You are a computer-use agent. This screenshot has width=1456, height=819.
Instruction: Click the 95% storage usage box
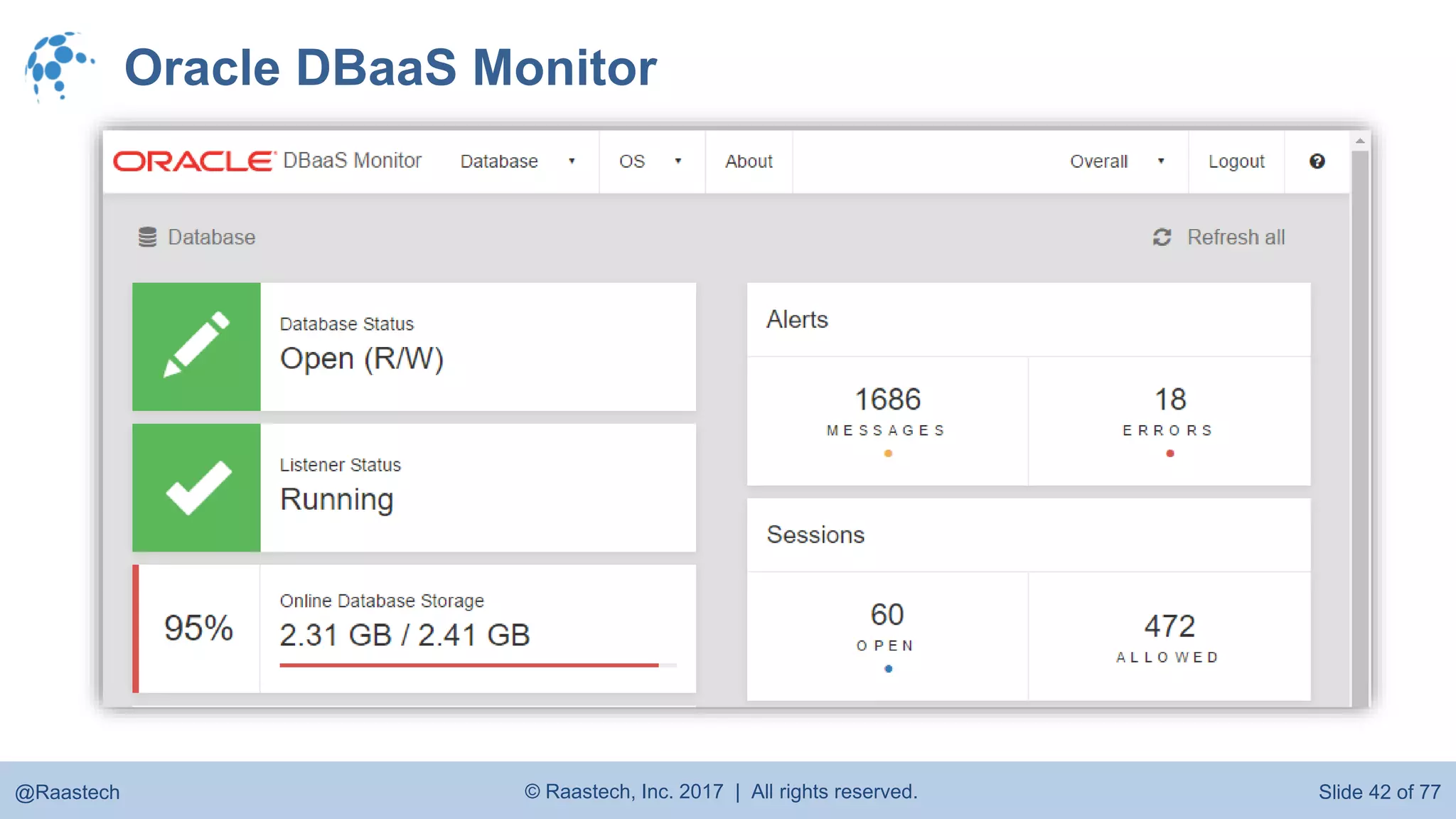click(x=198, y=628)
